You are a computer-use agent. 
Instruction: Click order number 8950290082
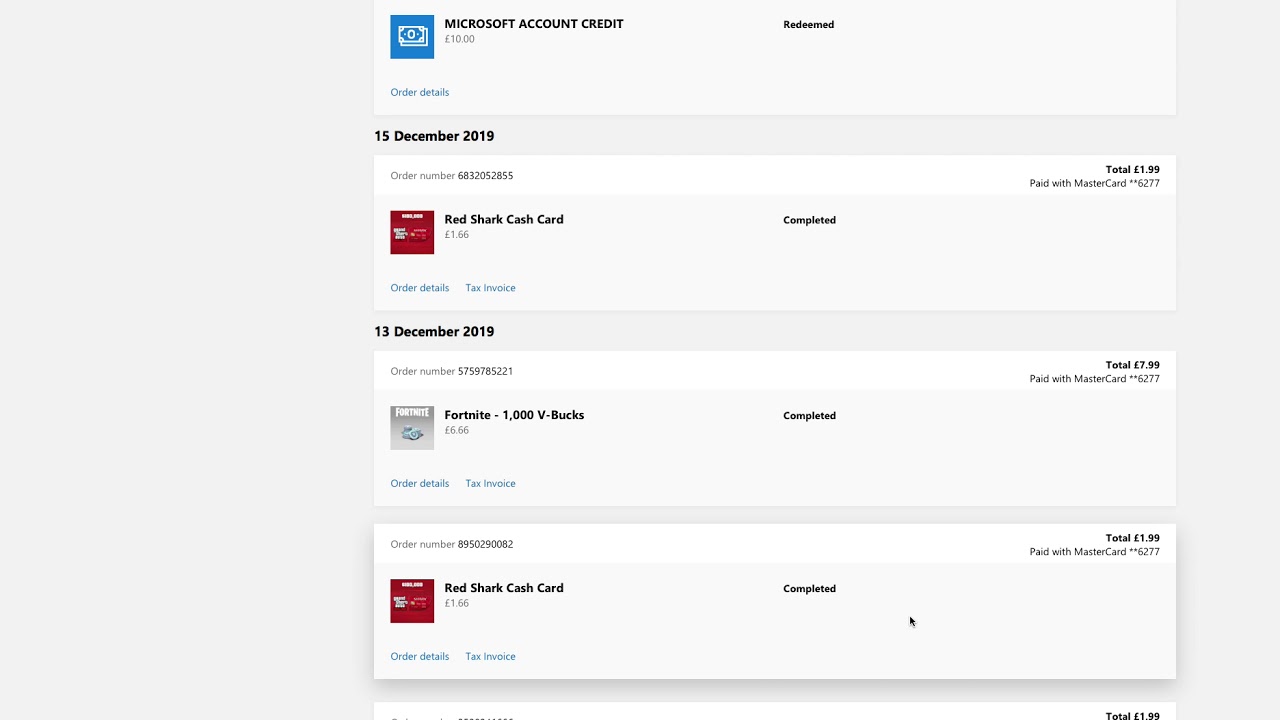485,544
